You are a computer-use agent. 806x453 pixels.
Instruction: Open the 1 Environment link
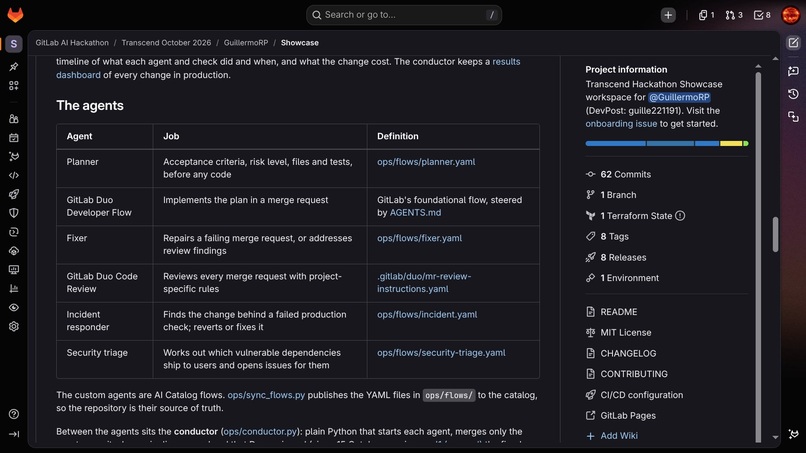[x=622, y=278]
